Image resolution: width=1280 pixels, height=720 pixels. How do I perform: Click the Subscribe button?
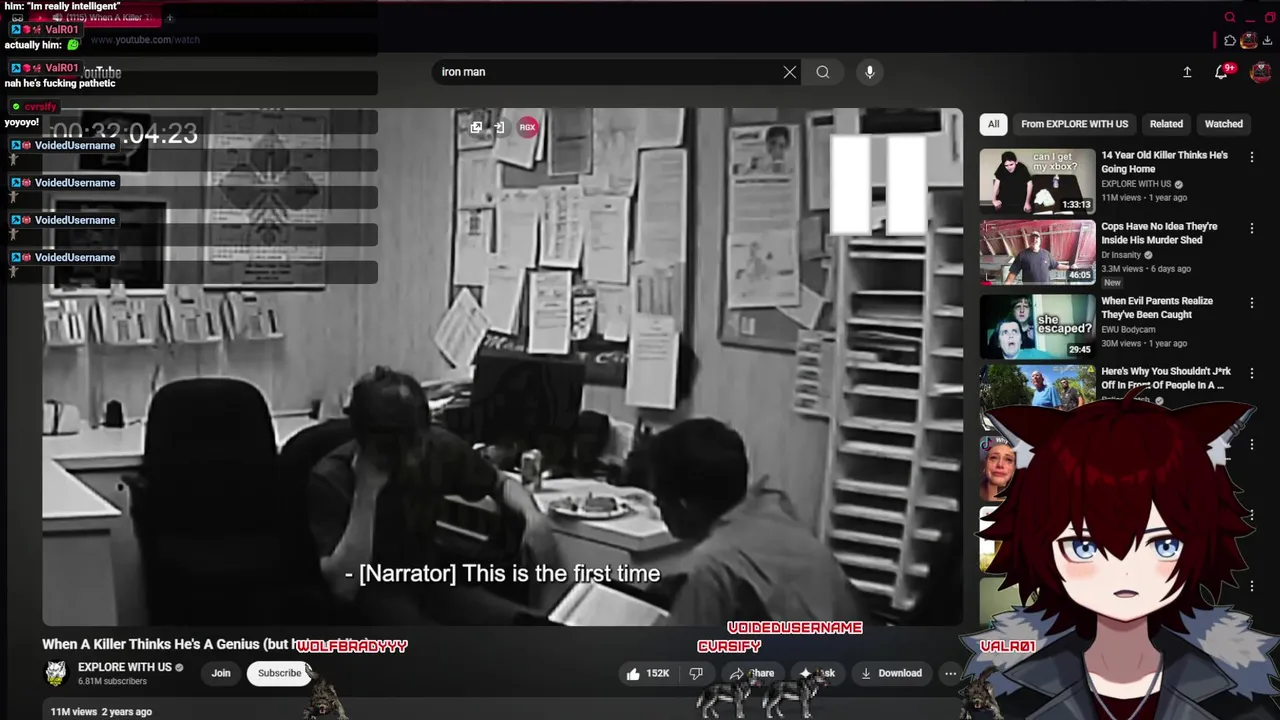[279, 673]
